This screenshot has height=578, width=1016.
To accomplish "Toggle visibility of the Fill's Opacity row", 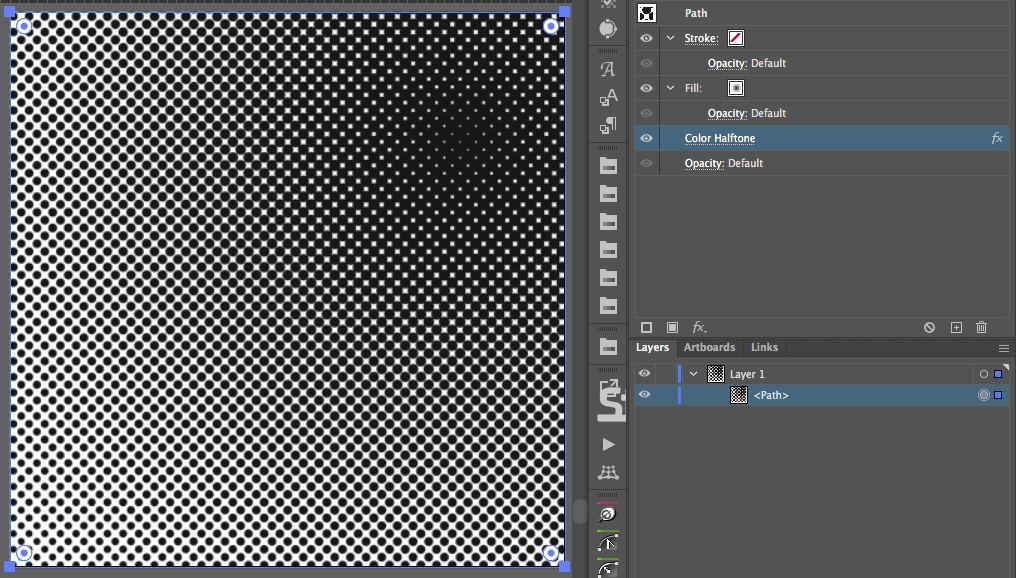I will (x=646, y=113).
